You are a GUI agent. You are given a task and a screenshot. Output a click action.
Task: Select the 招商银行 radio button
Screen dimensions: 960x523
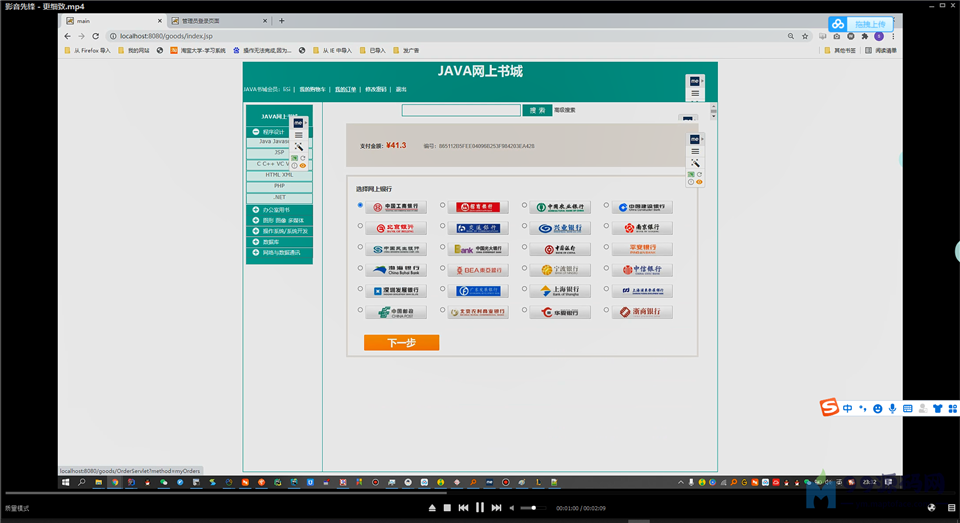pos(442,205)
